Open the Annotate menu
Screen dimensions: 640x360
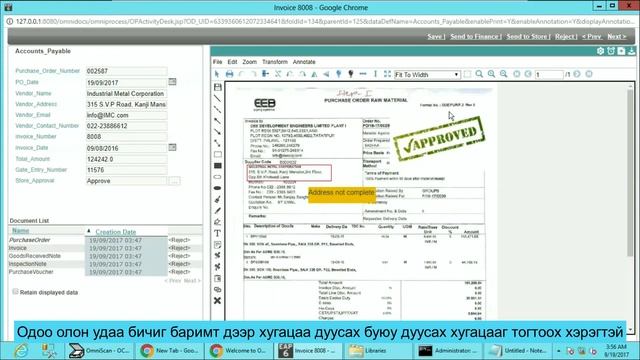coord(304,62)
